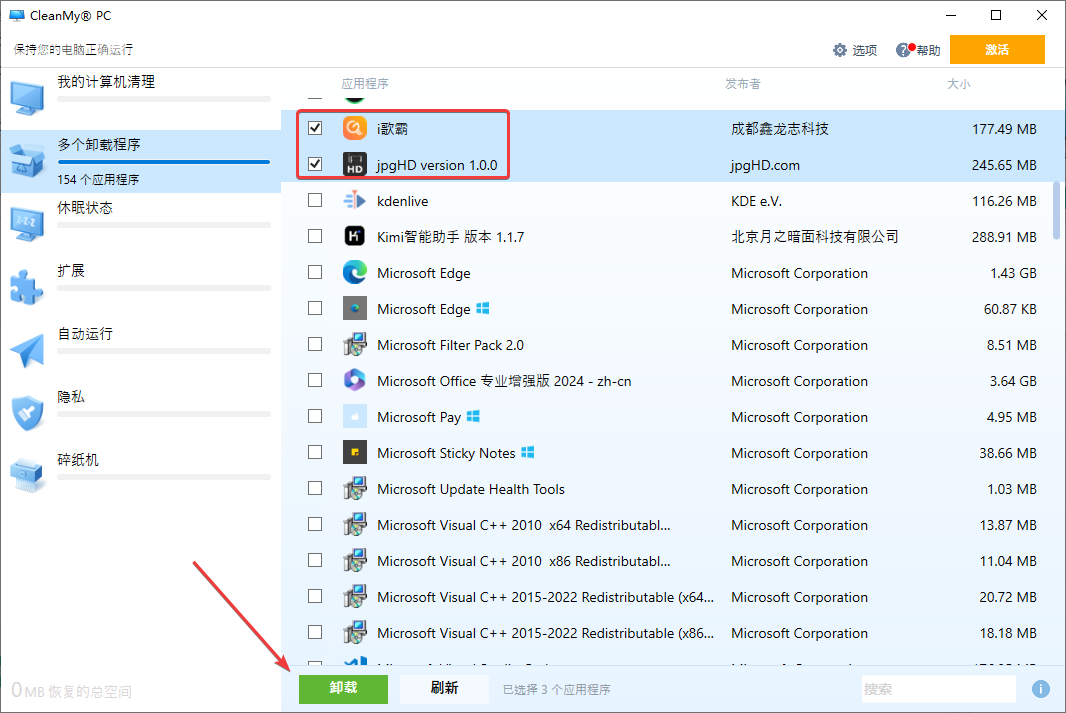Sort by 发布者 column header

[x=742, y=84]
